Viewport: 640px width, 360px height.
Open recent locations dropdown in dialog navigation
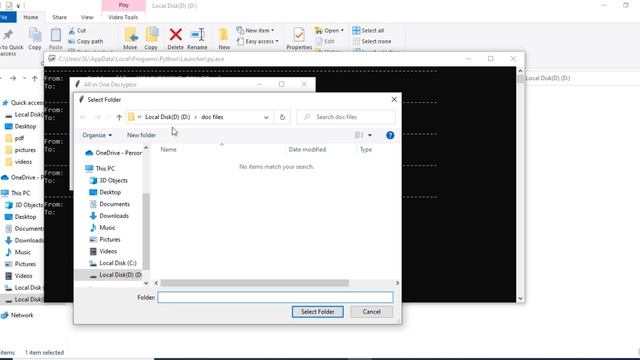(x=109, y=117)
